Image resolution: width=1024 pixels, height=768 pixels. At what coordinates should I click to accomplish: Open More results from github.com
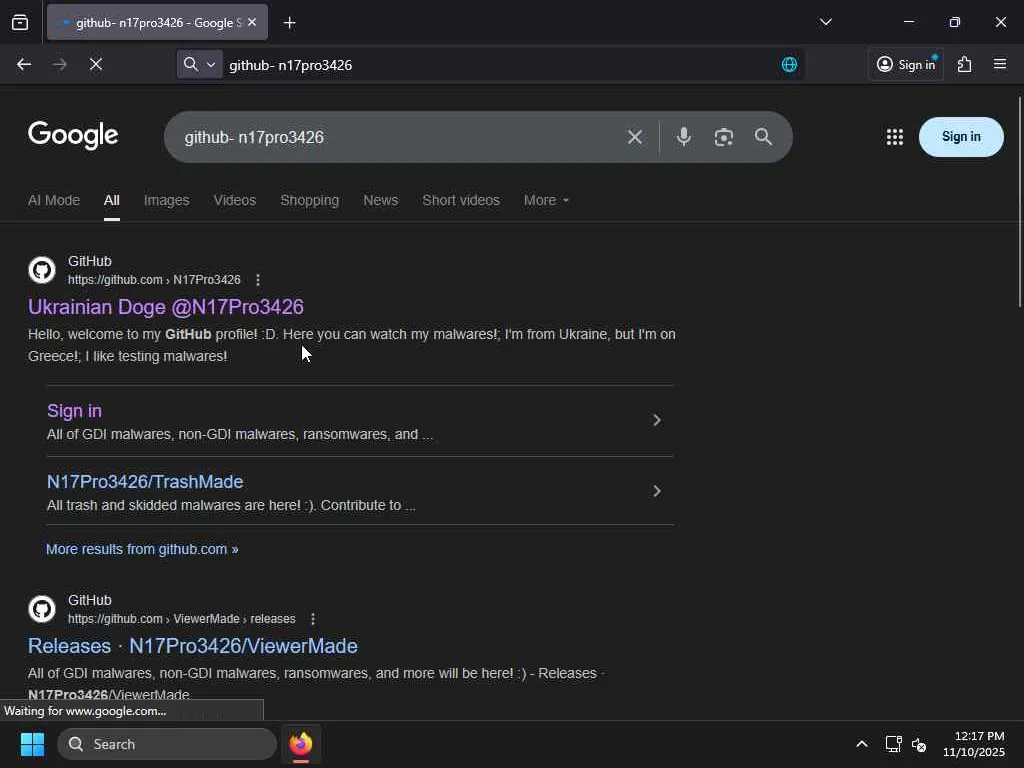click(142, 549)
